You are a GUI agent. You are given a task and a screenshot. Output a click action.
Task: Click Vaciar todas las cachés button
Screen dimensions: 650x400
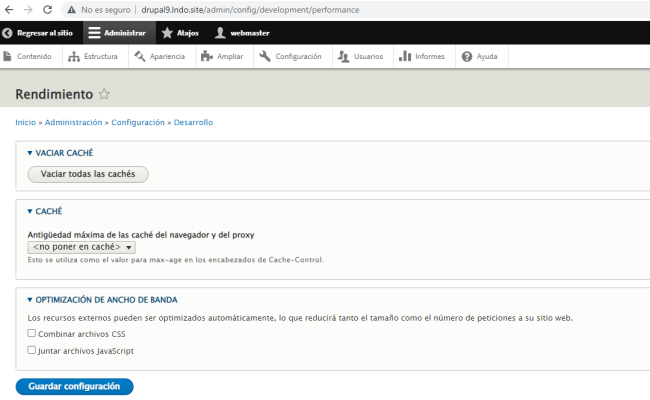click(x=88, y=174)
